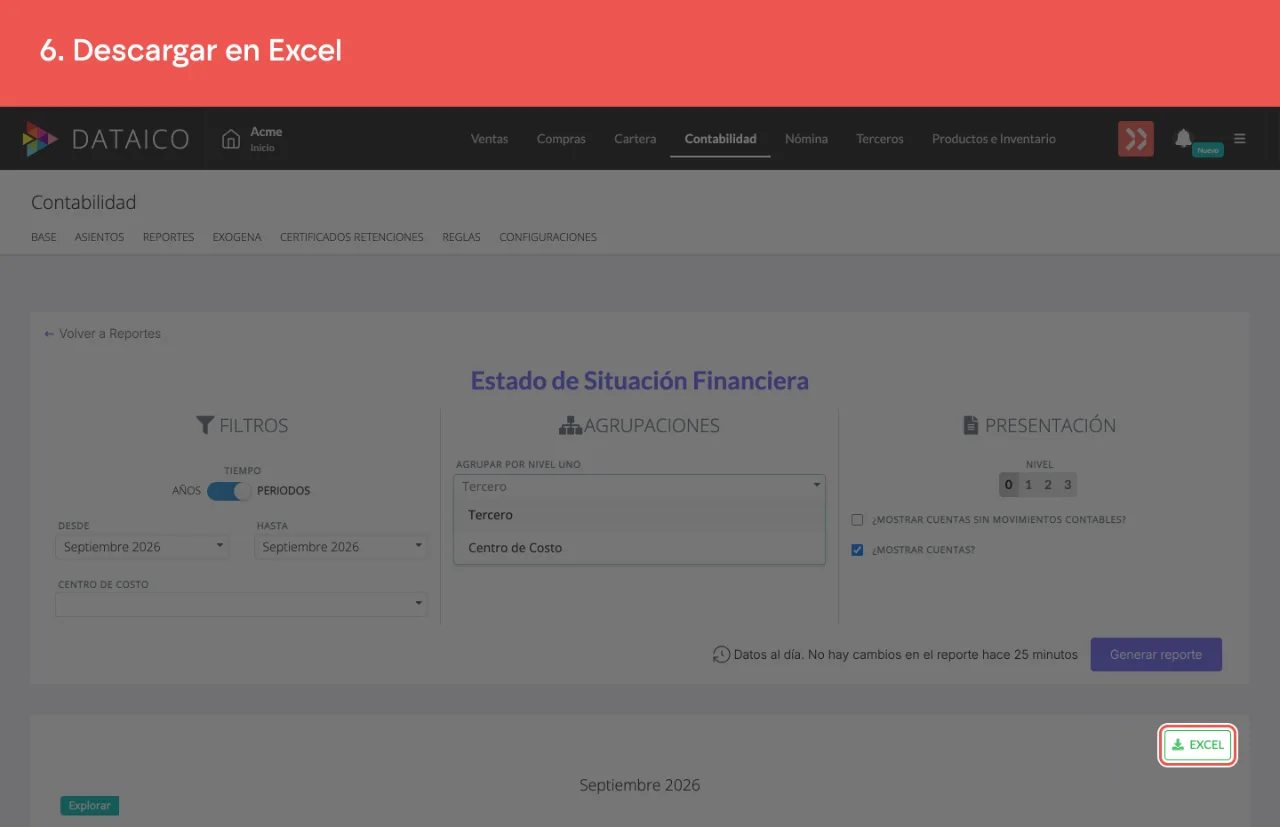The image size is (1280, 827).
Task: Go to Ventas menu
Action: 489,139
